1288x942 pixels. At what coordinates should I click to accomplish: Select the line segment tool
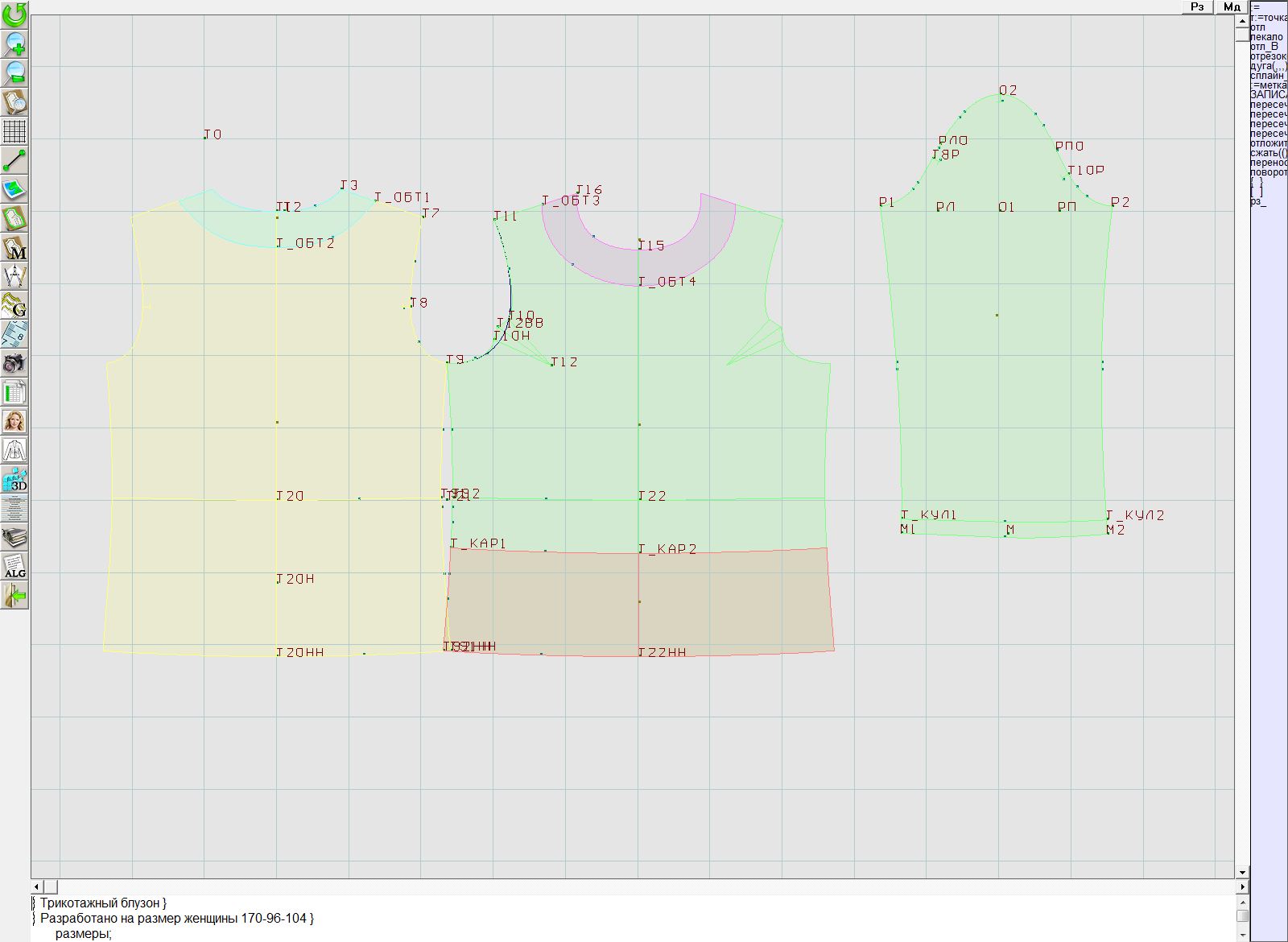14,160
